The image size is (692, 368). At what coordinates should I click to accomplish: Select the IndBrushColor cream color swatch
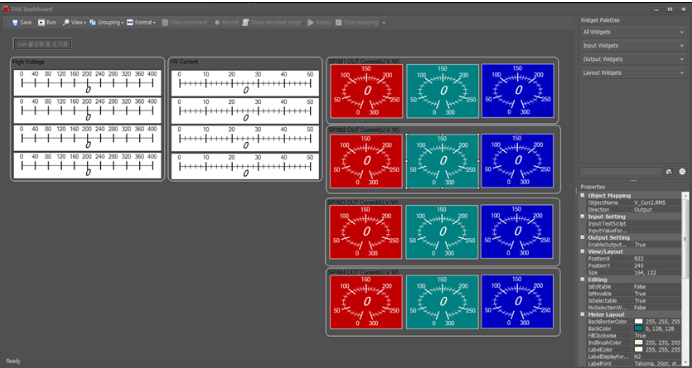coord(638,342)
